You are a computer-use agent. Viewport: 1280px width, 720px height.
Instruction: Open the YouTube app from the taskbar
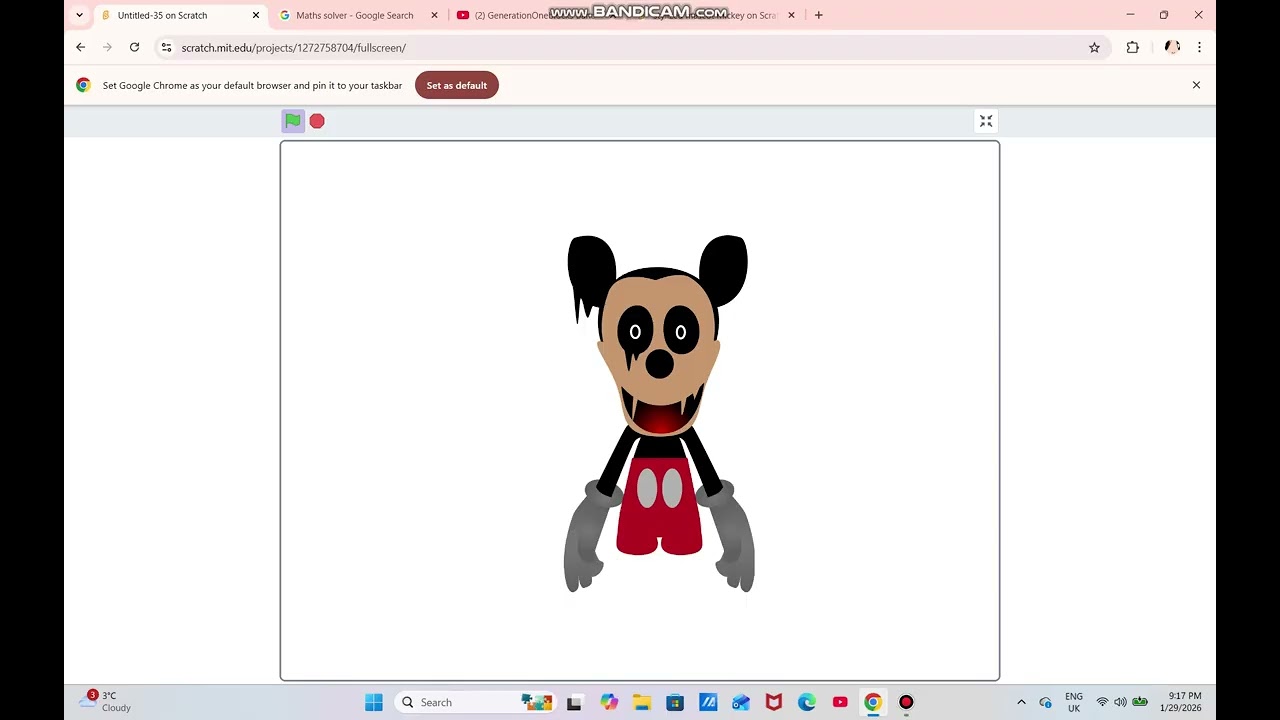(x=840, y=702)
